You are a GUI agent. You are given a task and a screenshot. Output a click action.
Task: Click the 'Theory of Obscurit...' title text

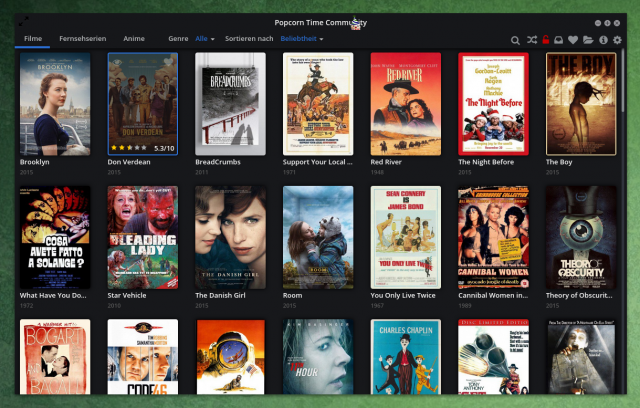click(x=579, y=295)
